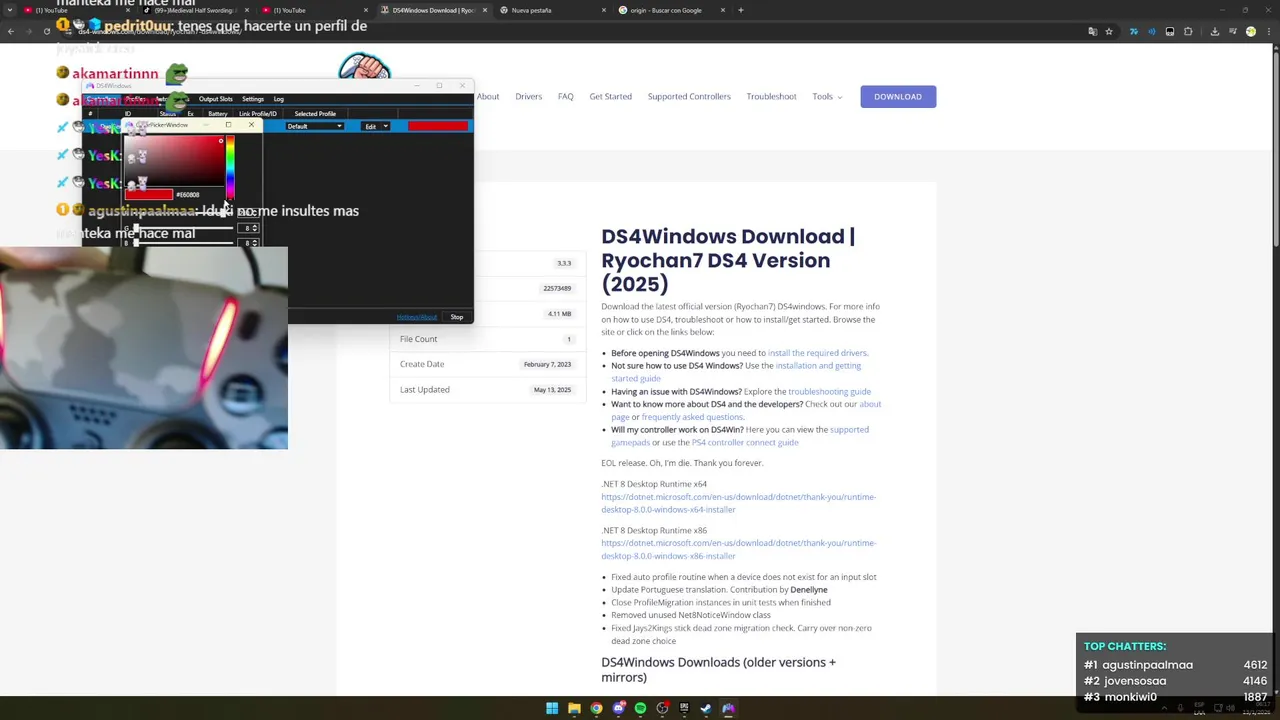This screenshot has height=720, width=1280.
Task: Open the .NET 8 Desktop Runtime x86 download link
Action: point(738,549)
